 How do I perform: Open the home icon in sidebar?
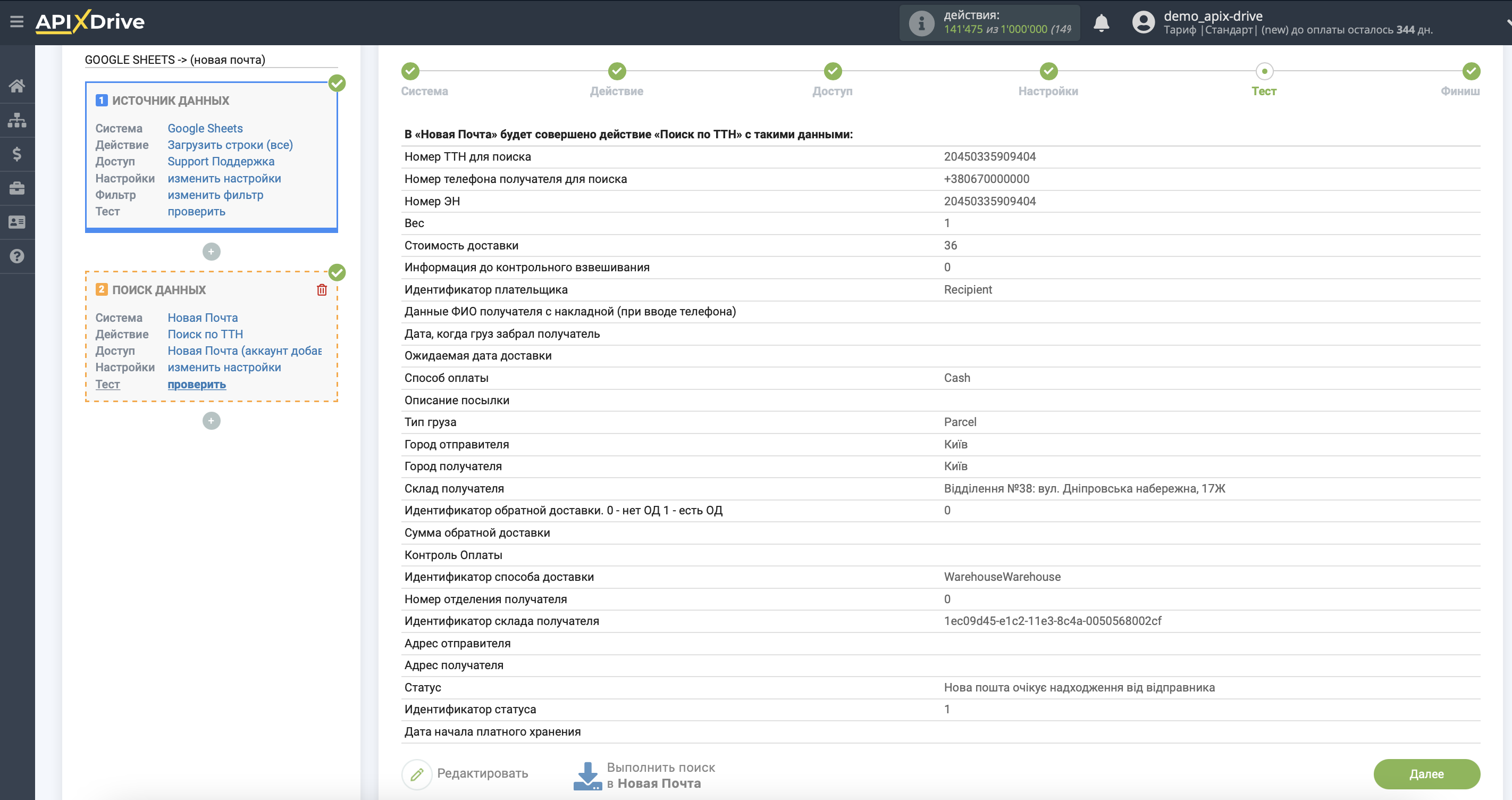coord(17,86)
